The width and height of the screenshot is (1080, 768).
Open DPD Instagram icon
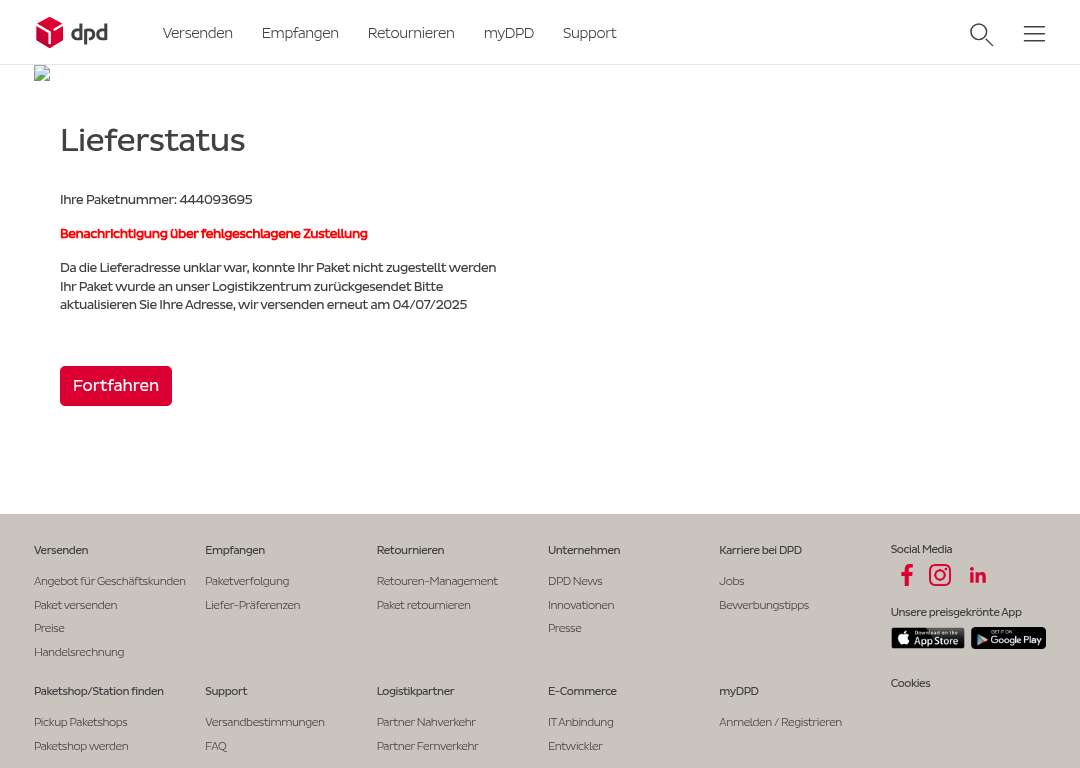coord(940,575)
